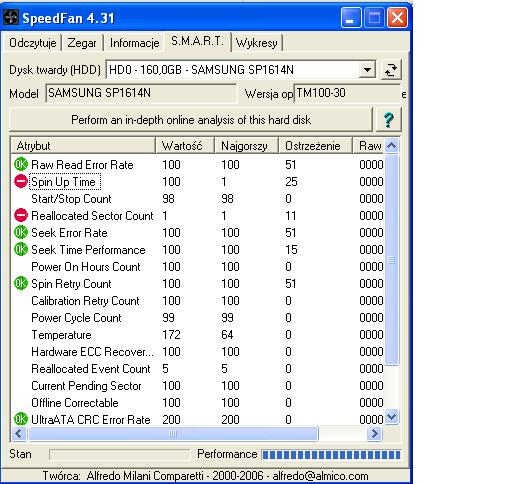Image resolution: width=512 pixels, height=484 pixels.
Task: Click the Performance progress bar
Action: (x=331, y=455)
